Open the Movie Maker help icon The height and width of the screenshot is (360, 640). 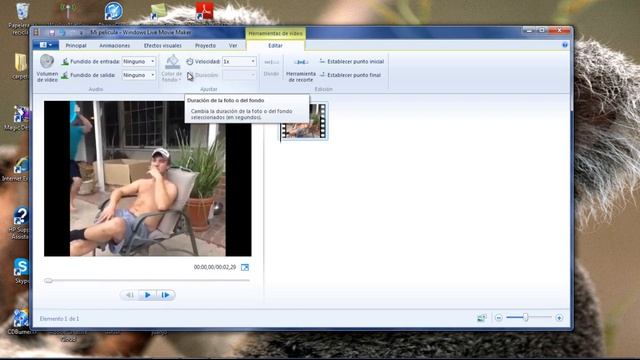coord(565,45)
